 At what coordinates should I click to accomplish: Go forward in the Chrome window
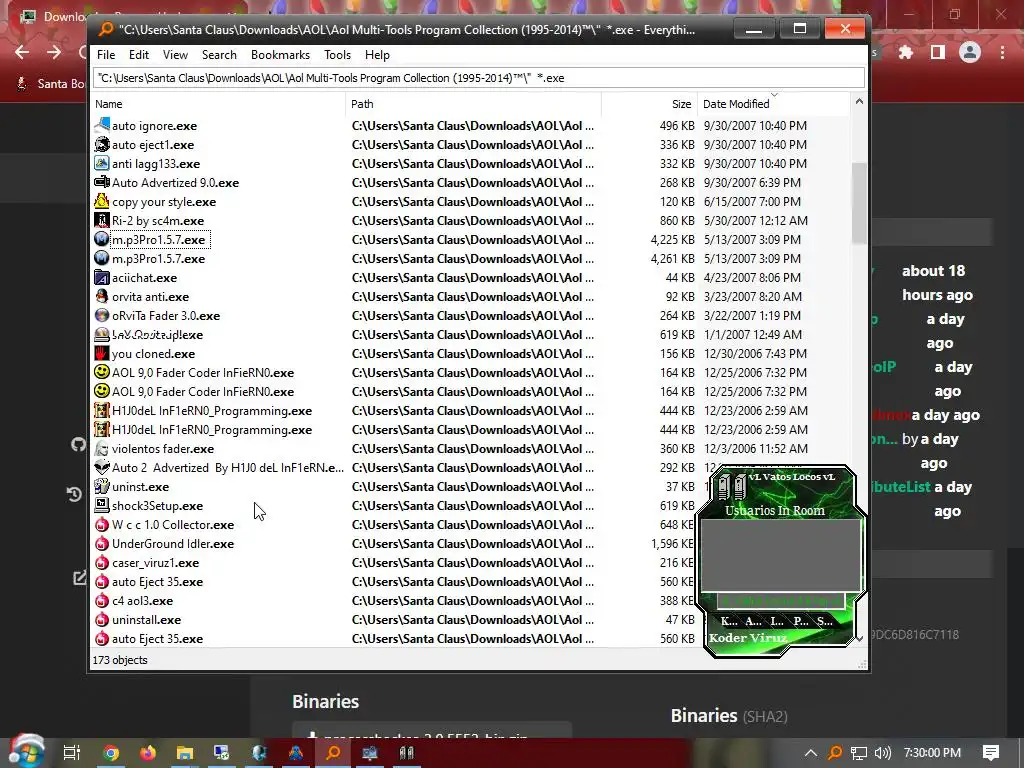click(x=54, y=52)
